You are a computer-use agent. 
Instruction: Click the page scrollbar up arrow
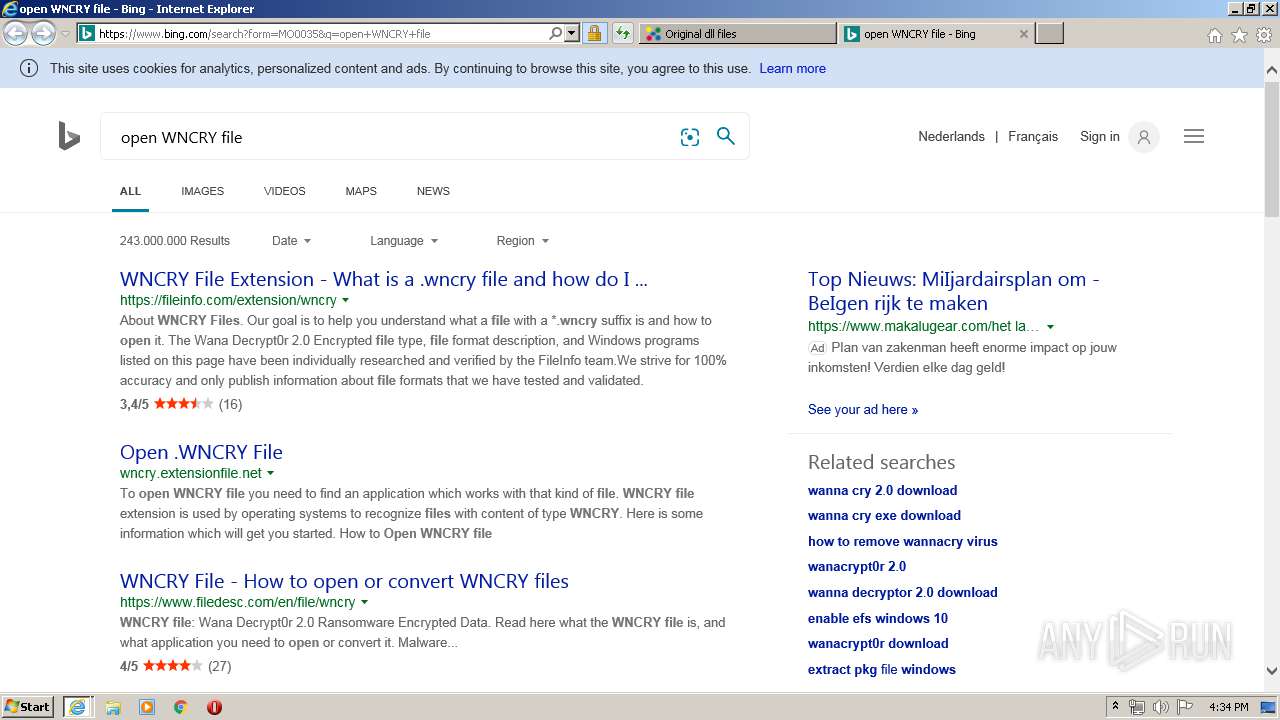point(1272,71)
